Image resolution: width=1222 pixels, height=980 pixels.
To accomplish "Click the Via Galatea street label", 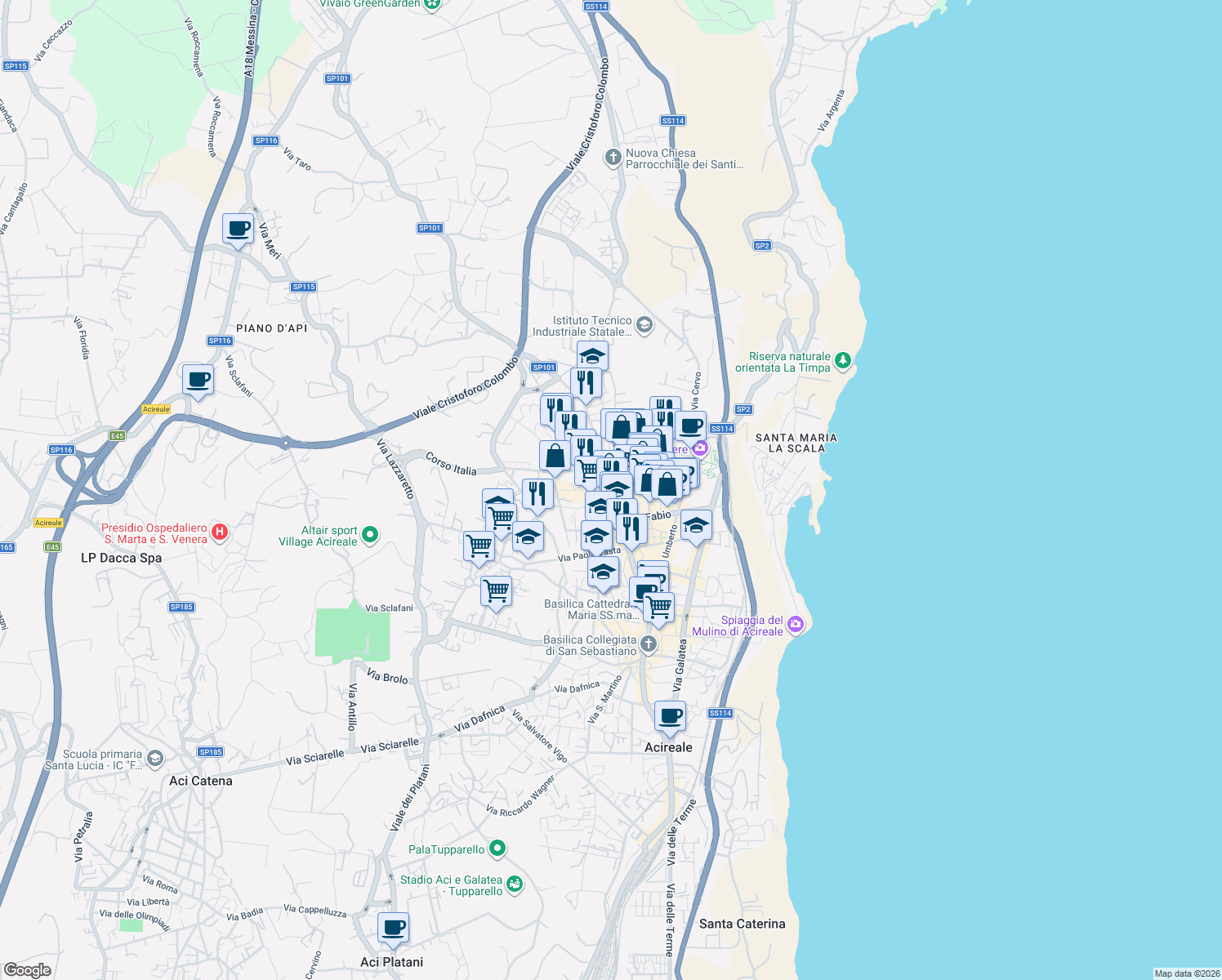I will pos(680,666).
